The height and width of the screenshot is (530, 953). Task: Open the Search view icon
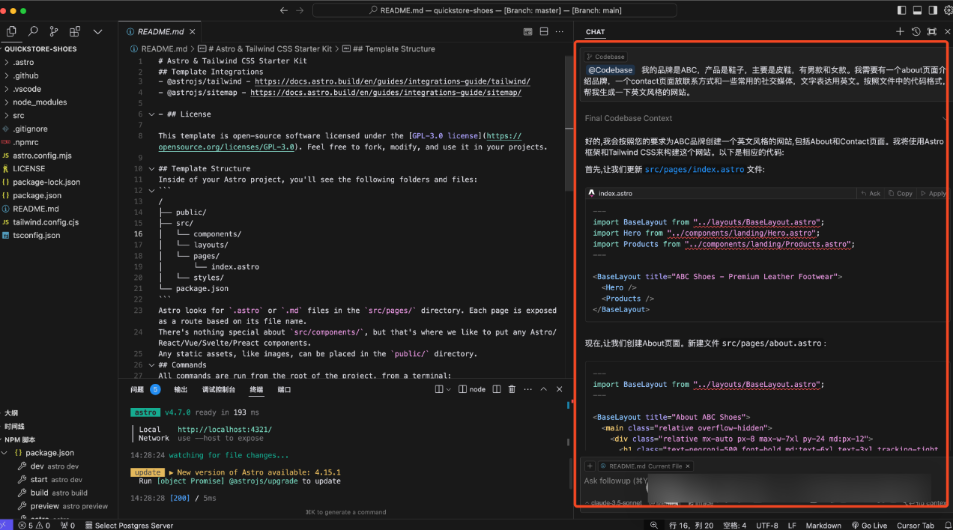pos(33,31)
